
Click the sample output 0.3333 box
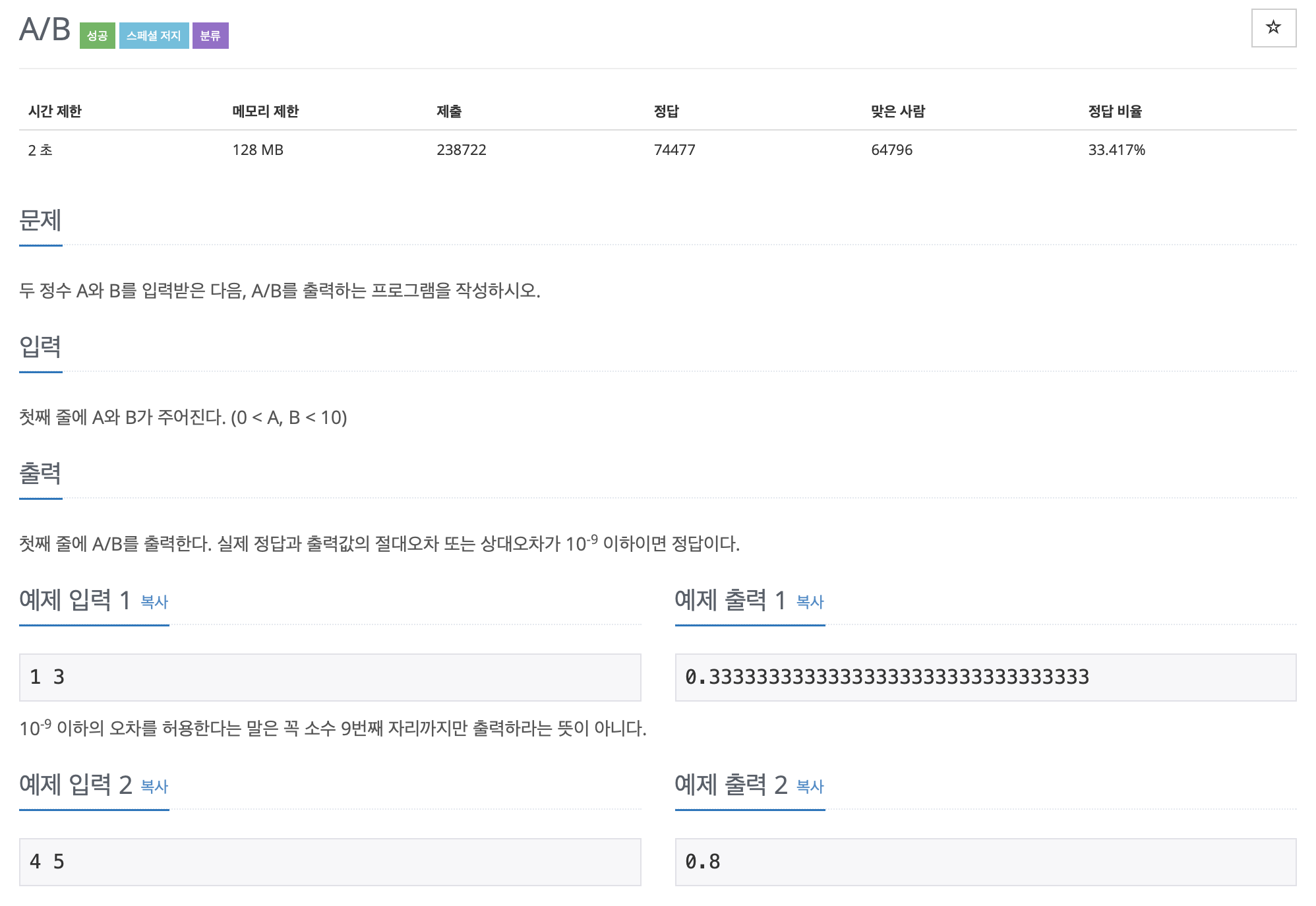click(x=985, y=677)
